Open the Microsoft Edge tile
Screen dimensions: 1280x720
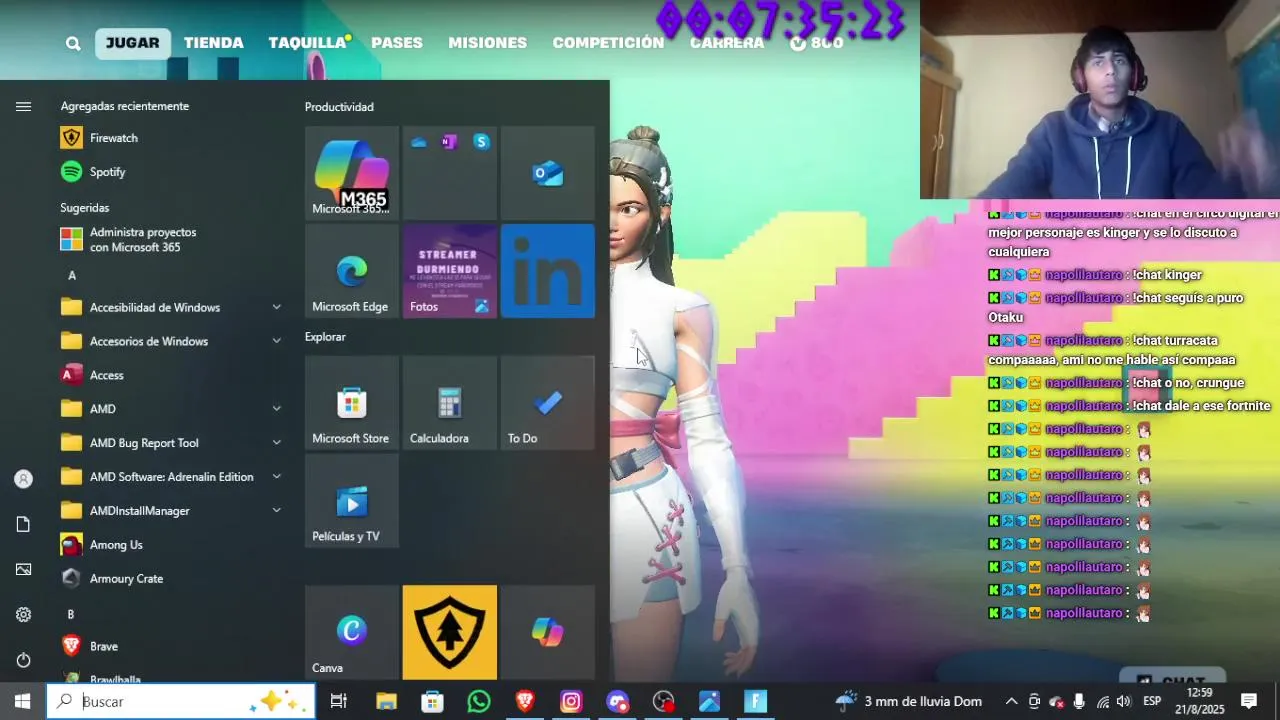[x=351, y=270]
